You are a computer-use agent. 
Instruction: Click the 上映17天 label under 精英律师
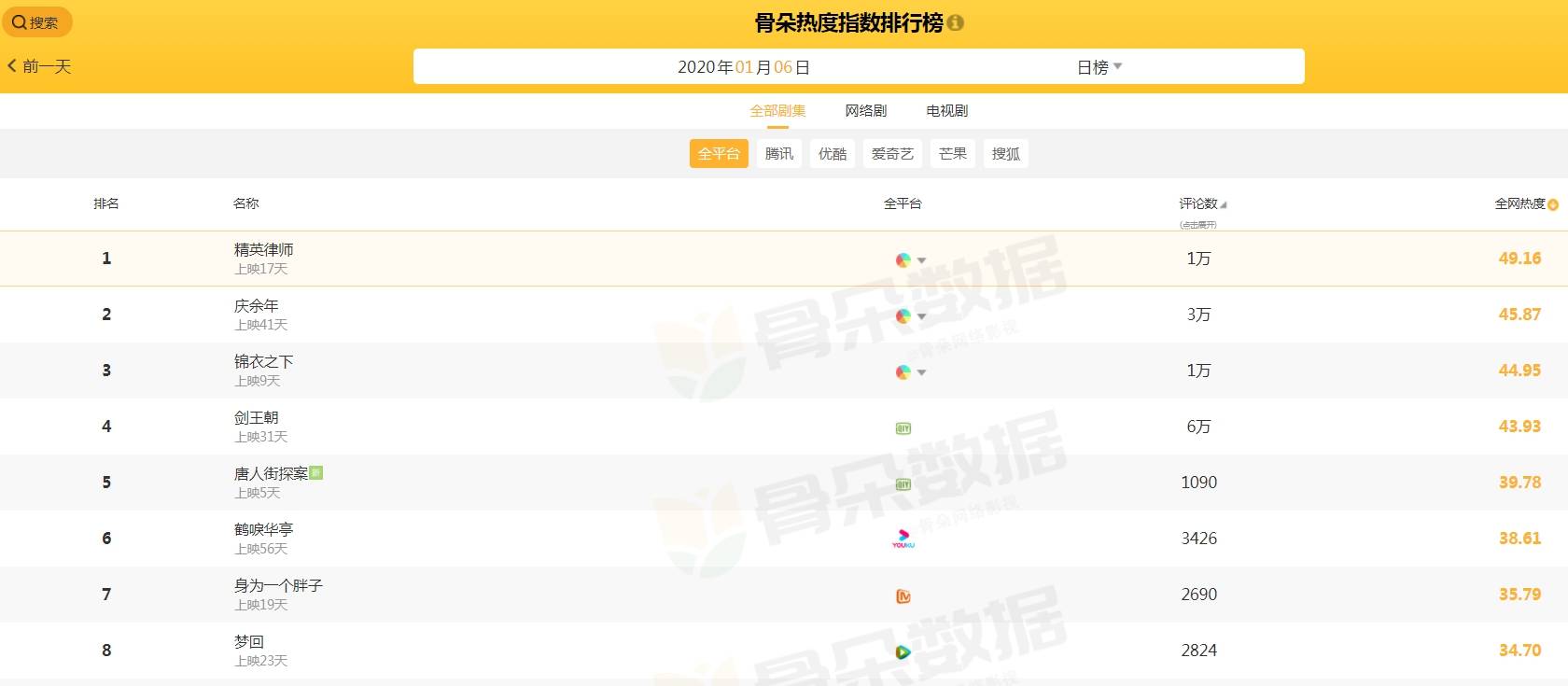(261, 269)
